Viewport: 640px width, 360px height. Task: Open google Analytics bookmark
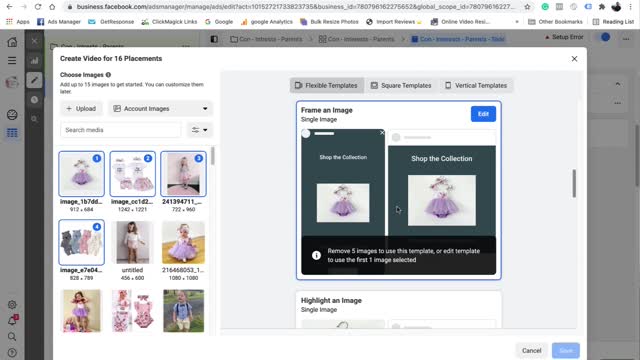(267, 22)
